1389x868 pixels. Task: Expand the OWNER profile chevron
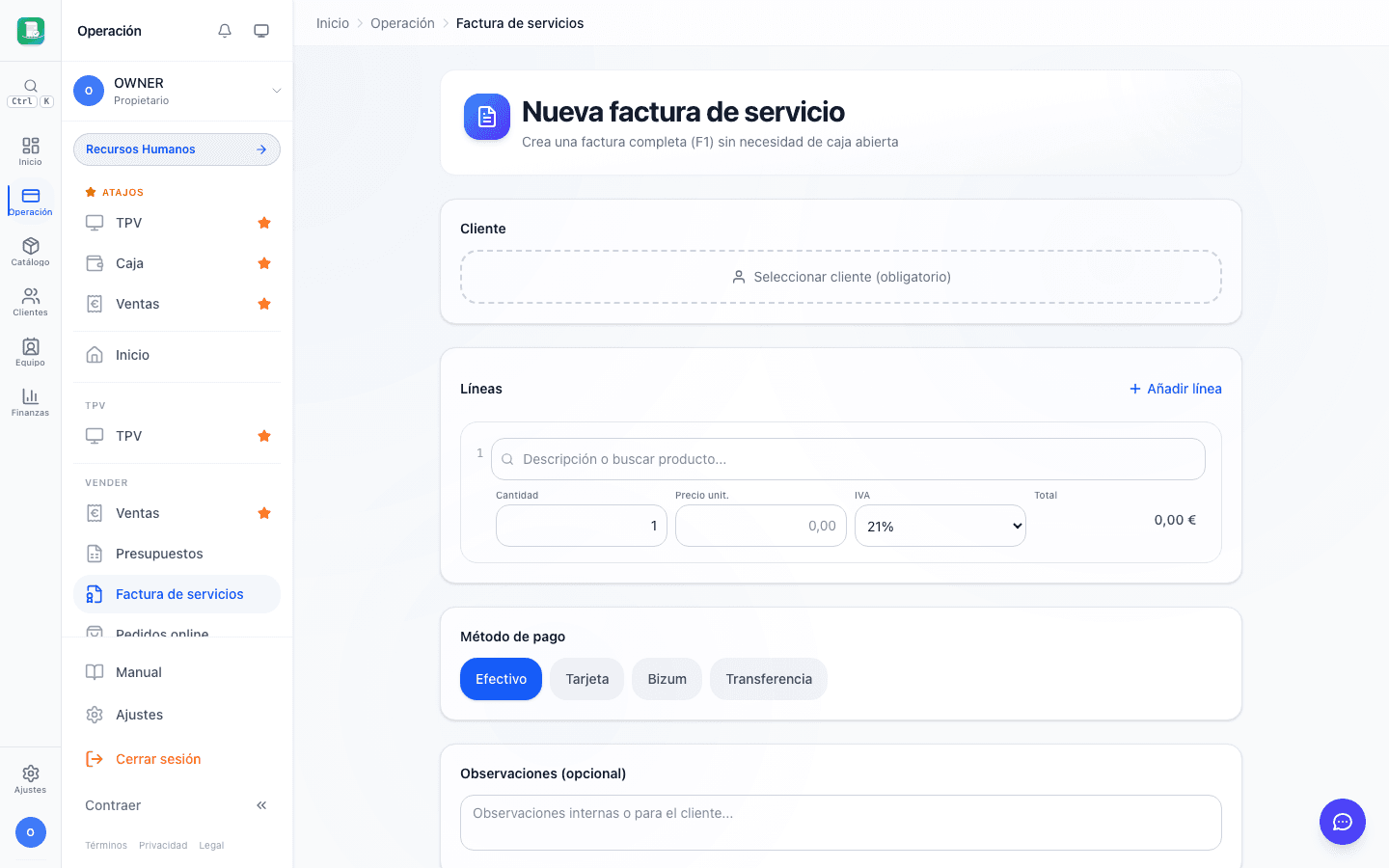click(277, 91)
